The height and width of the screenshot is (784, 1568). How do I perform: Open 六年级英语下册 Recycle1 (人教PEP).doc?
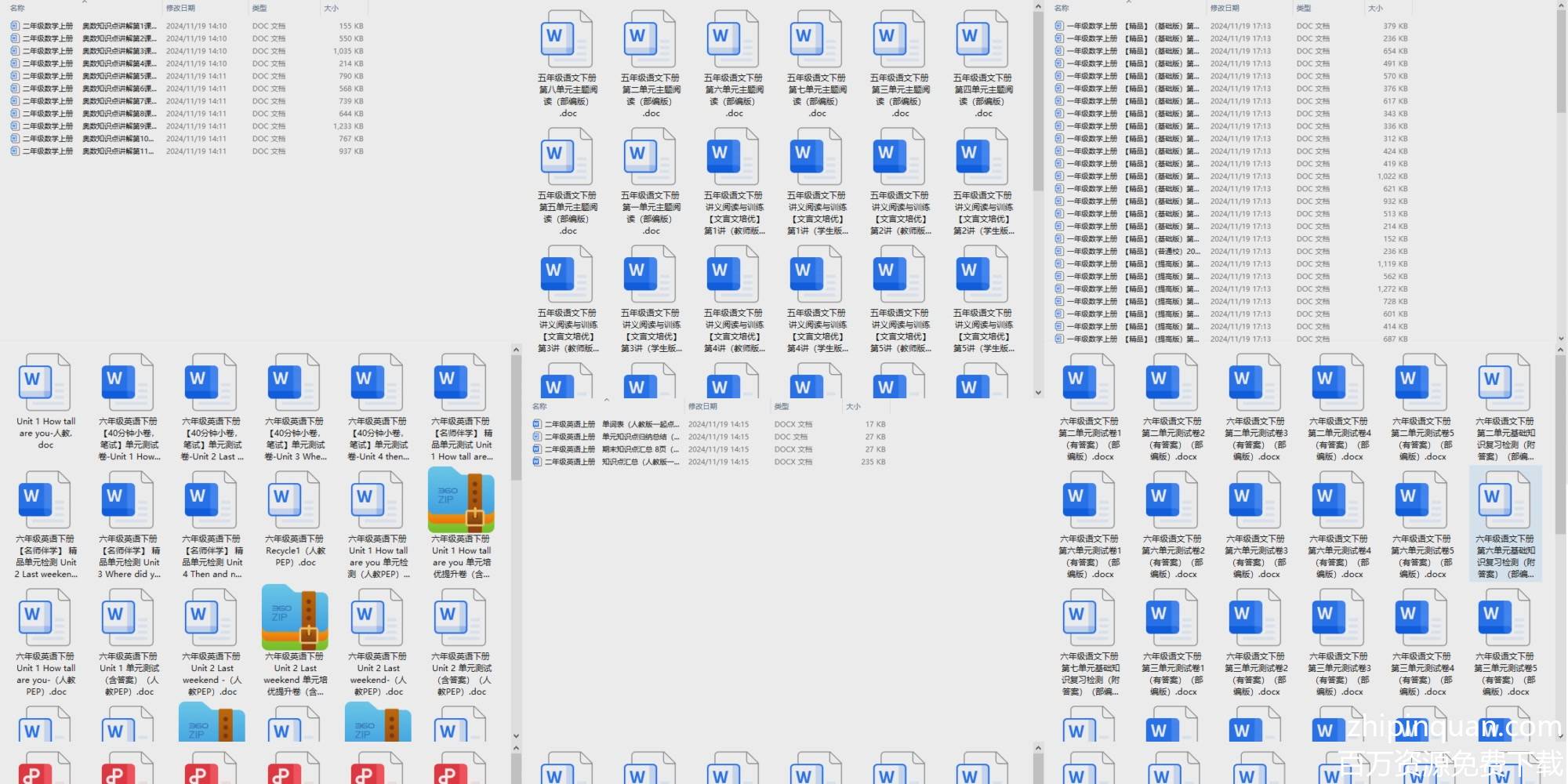pyautogui.click(x=295, y=501)
